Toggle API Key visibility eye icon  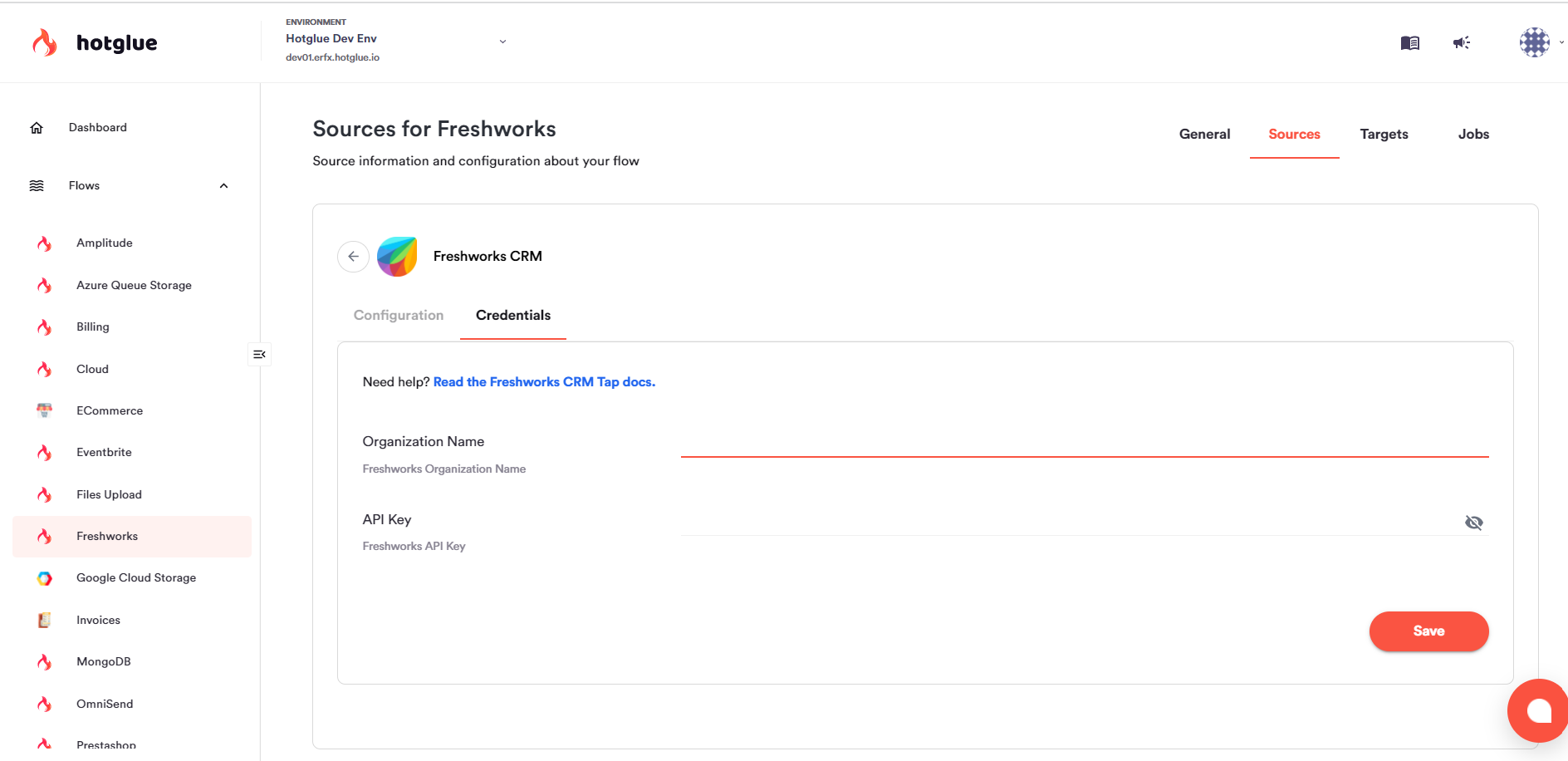pyautogui.click(x=1473, y=523)
